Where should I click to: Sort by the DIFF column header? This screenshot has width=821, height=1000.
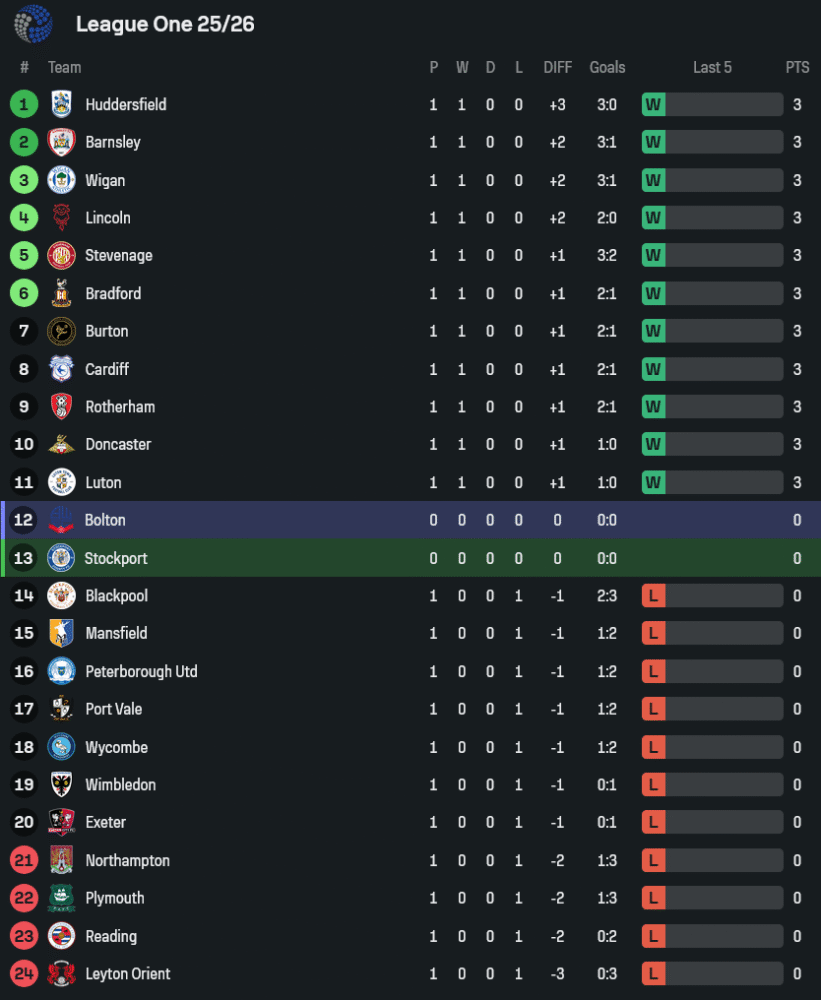tap(557, 67)
